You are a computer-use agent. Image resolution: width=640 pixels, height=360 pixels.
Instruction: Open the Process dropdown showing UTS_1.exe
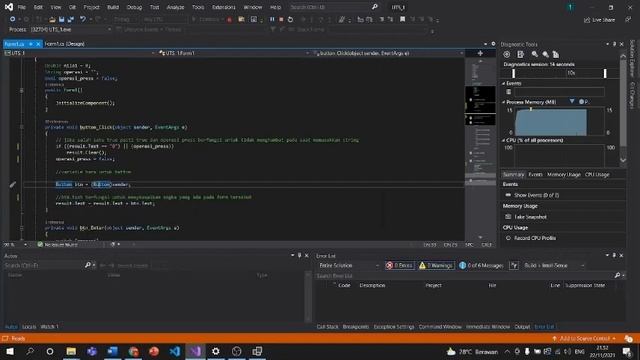(x=70, y=29)
